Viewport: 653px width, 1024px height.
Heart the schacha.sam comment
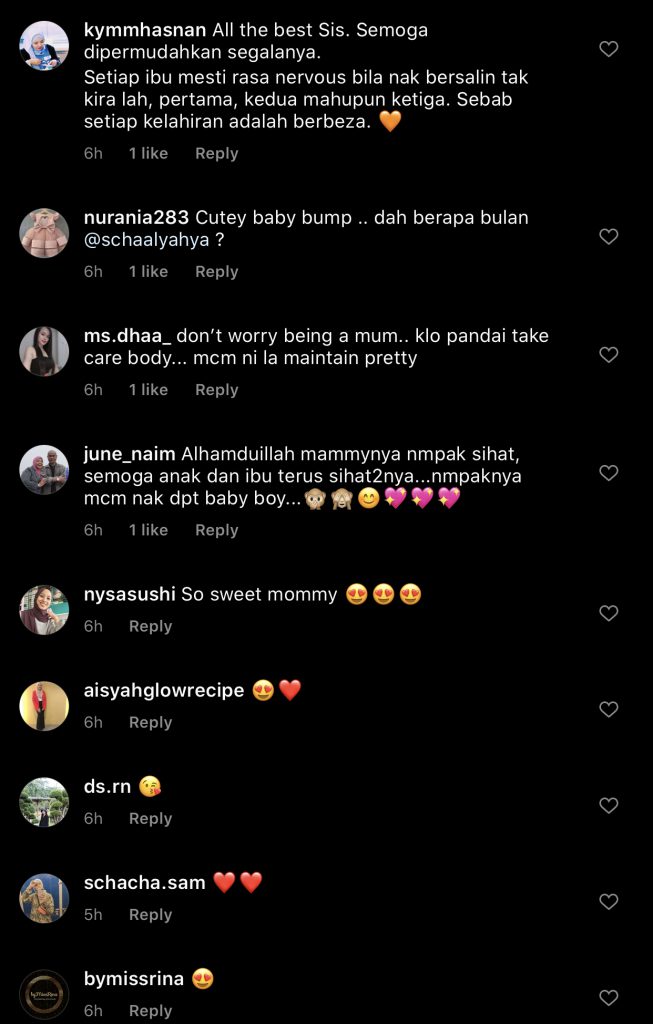point(609,901)
